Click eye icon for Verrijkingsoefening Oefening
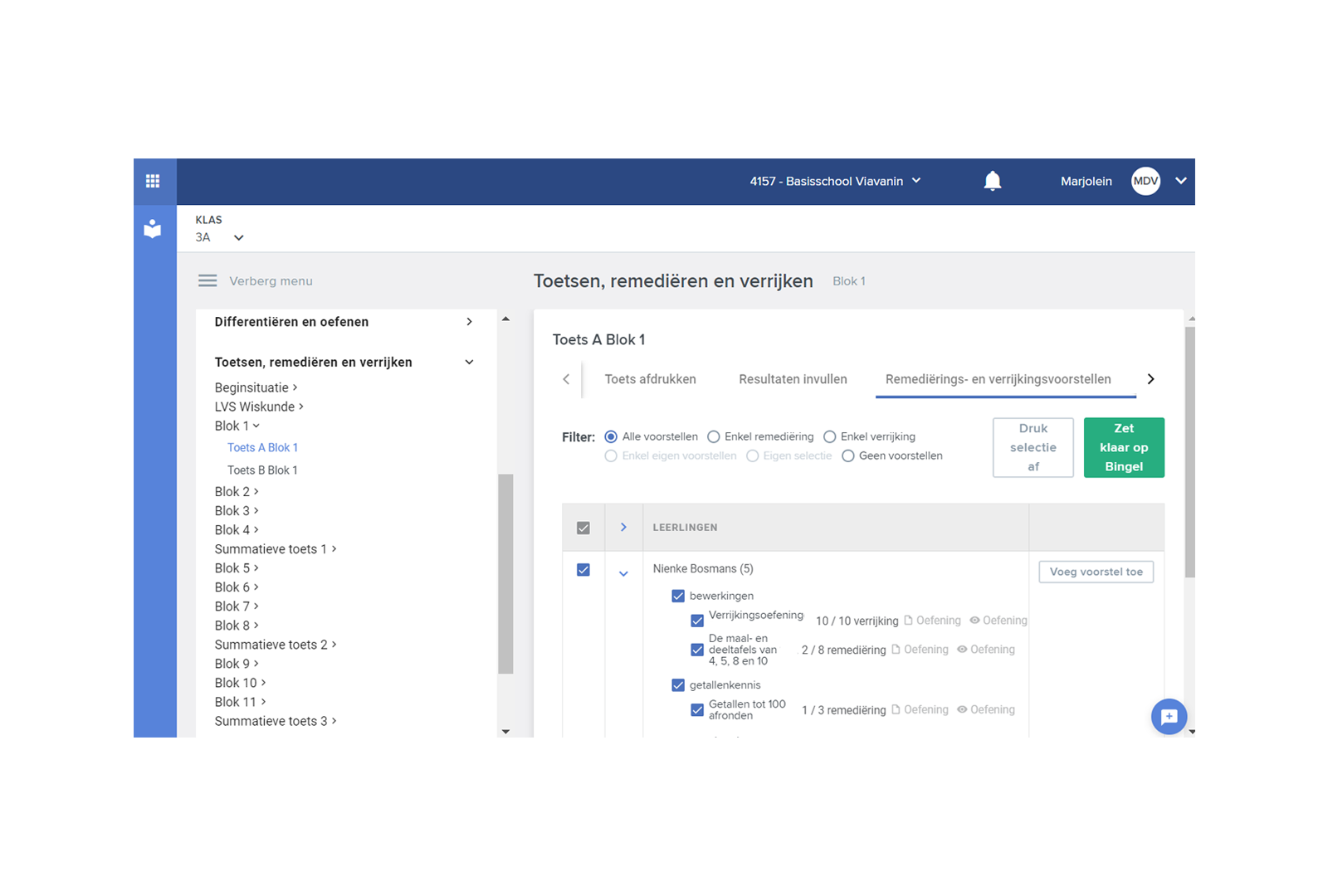 (975, 621)
